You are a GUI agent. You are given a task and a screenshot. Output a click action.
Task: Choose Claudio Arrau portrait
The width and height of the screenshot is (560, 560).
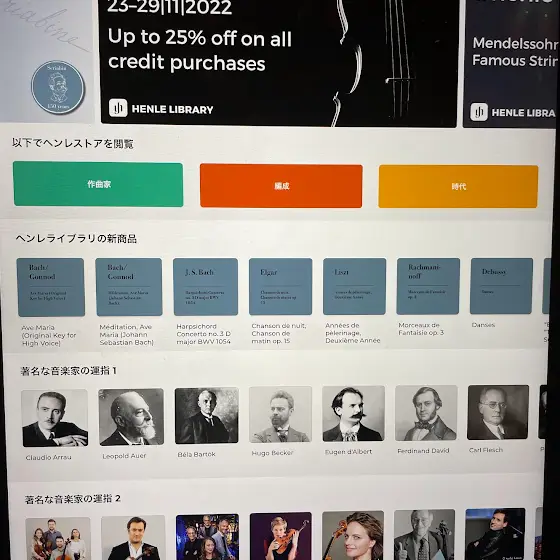[x=54, y=418]
